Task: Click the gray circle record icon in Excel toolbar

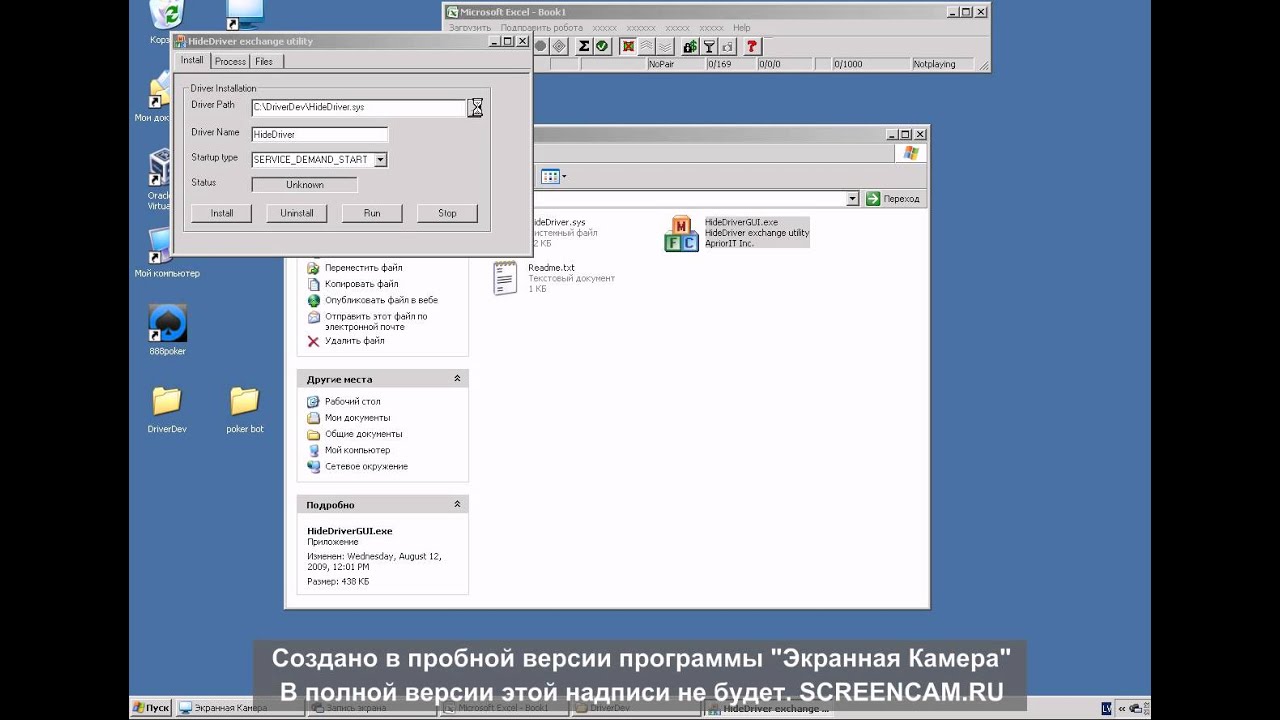Action: click(541, 46)
